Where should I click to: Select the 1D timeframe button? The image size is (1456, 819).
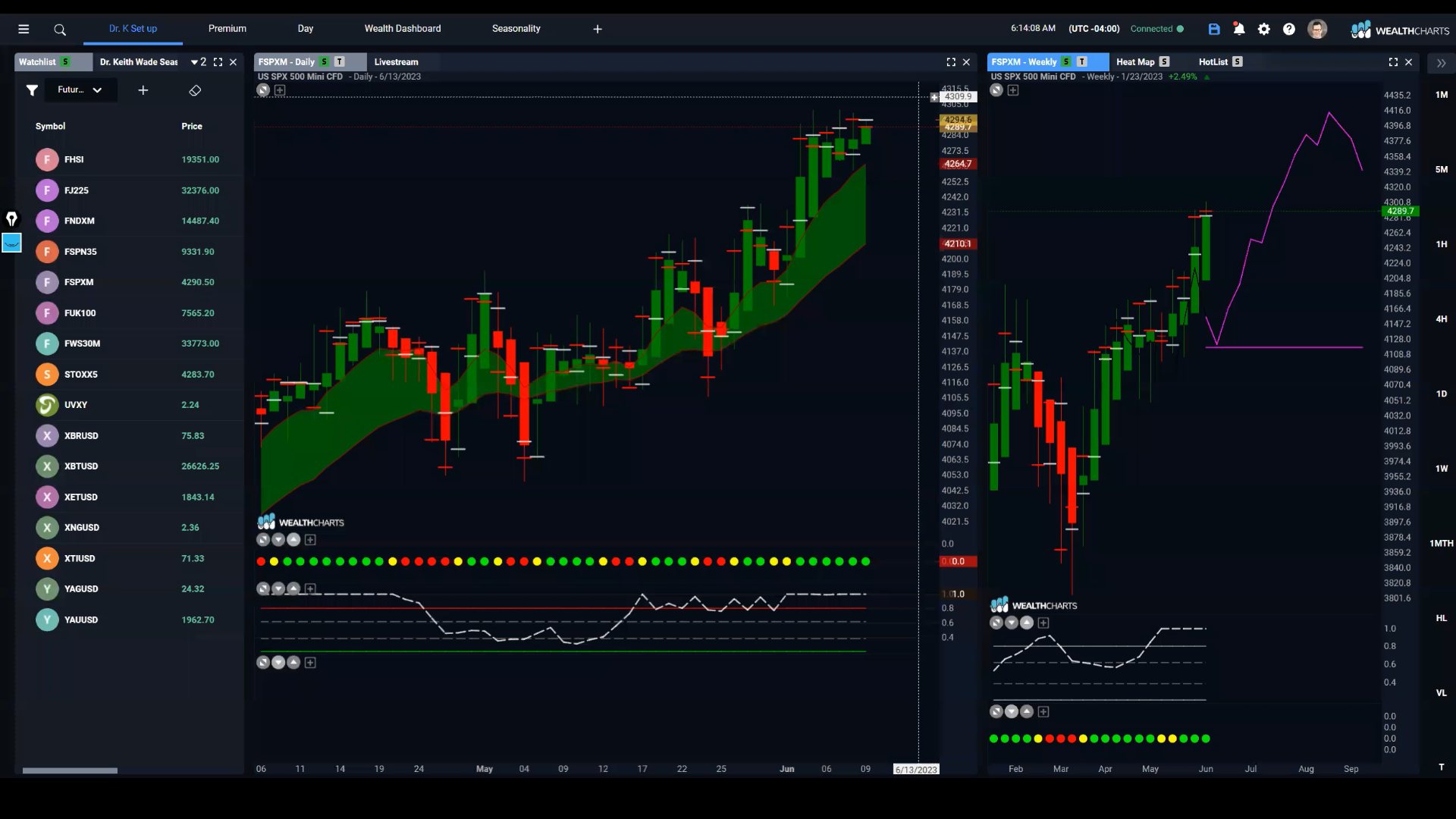pos(1442,394)
